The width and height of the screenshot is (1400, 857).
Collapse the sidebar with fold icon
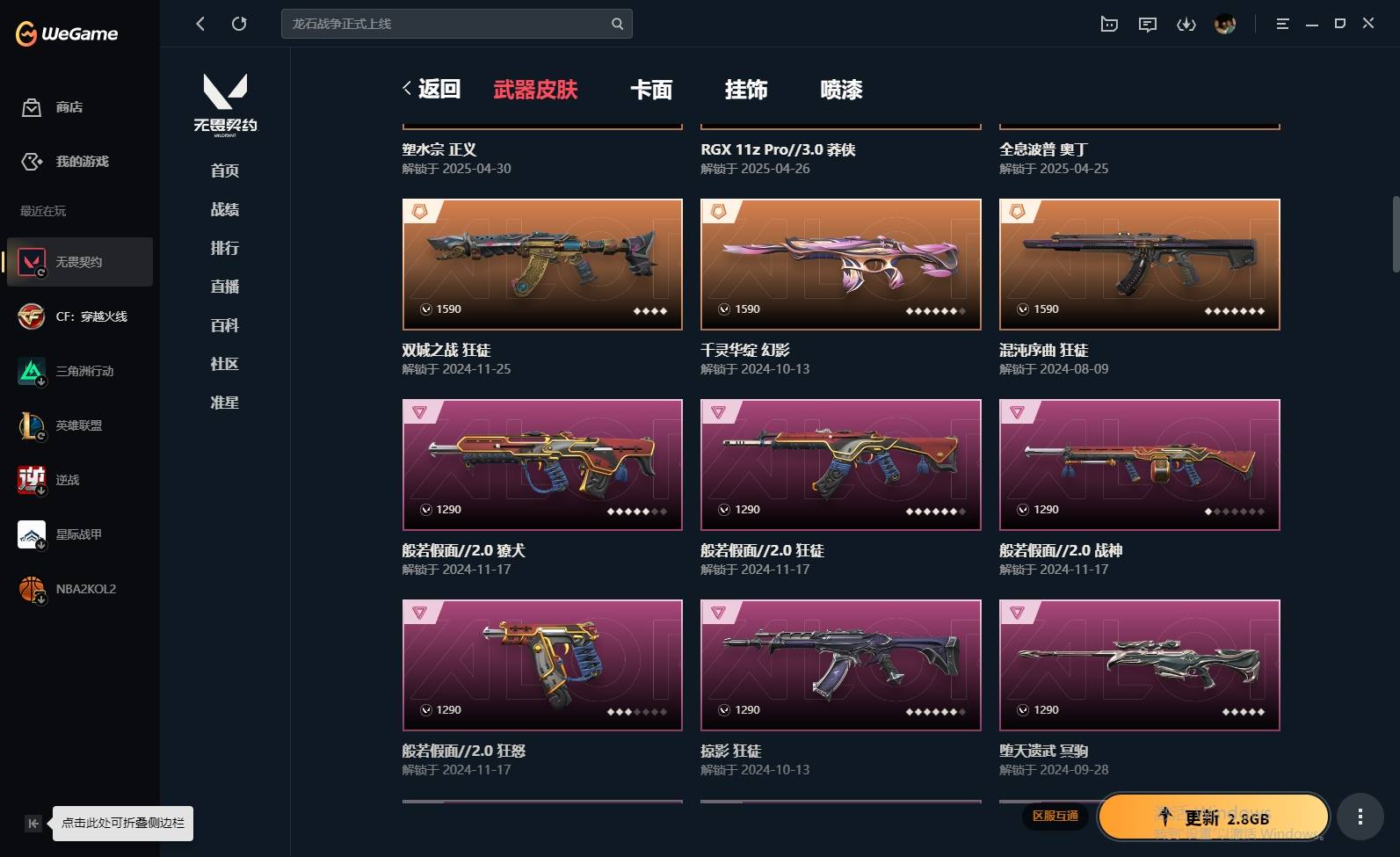point(33,824)
